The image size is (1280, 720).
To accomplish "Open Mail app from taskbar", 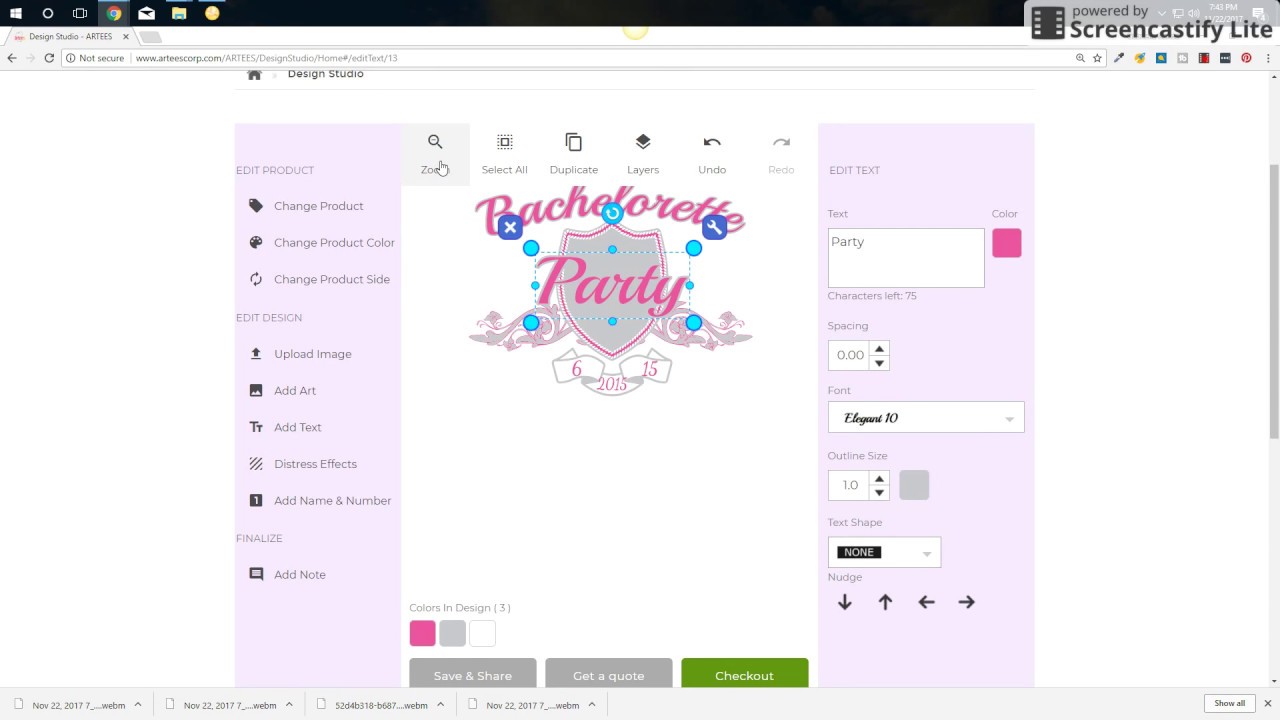I will click(x=146, y=13).
